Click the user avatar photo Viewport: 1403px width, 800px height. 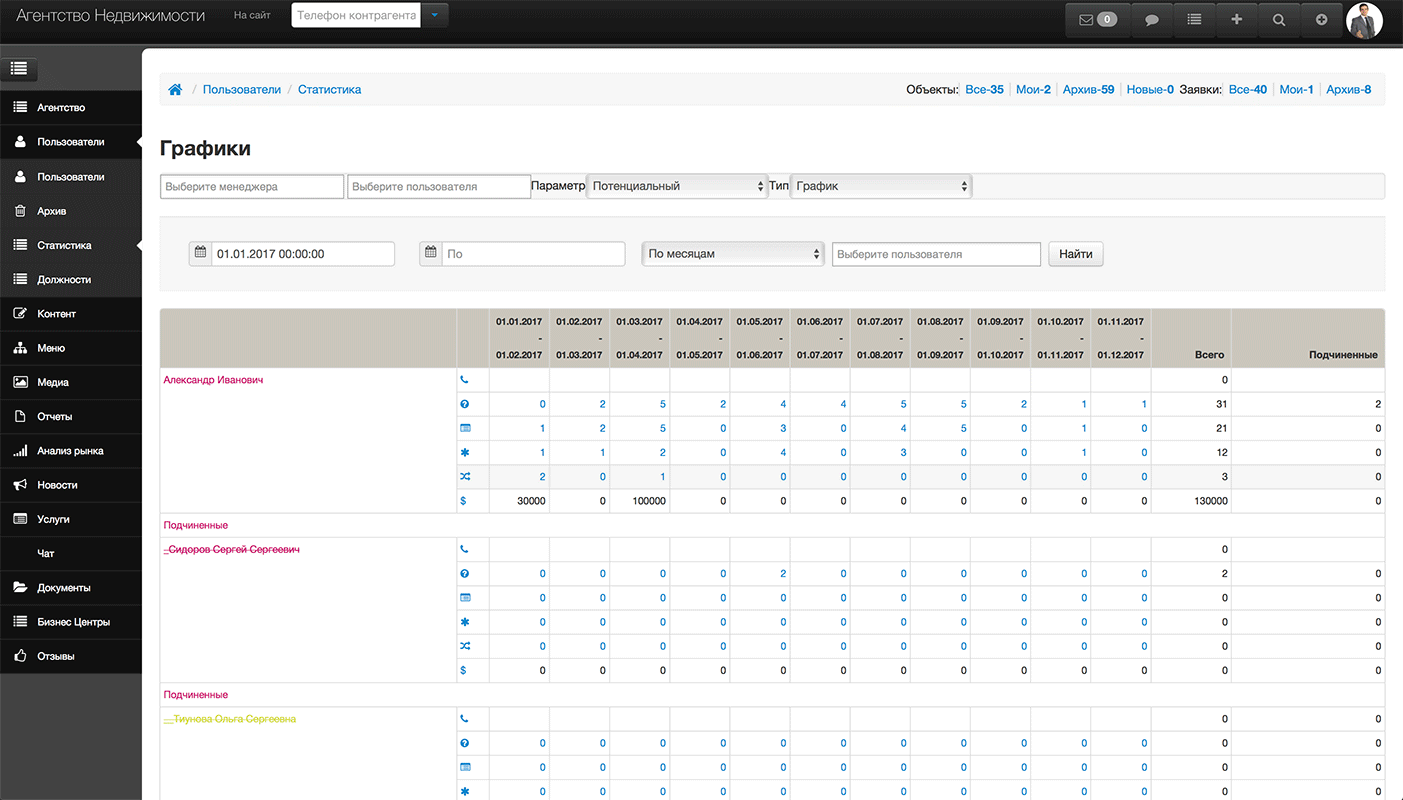(x=1364, y=20)
